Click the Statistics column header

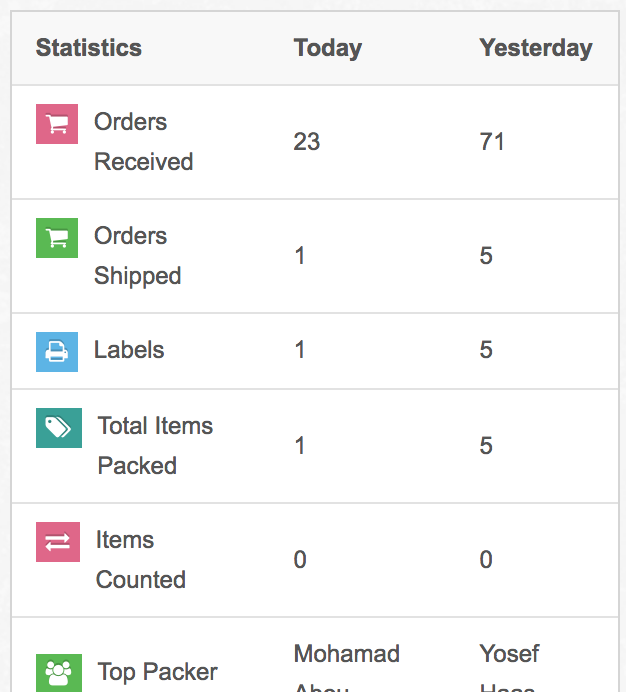pyautogui.click(x=89, y=48)
